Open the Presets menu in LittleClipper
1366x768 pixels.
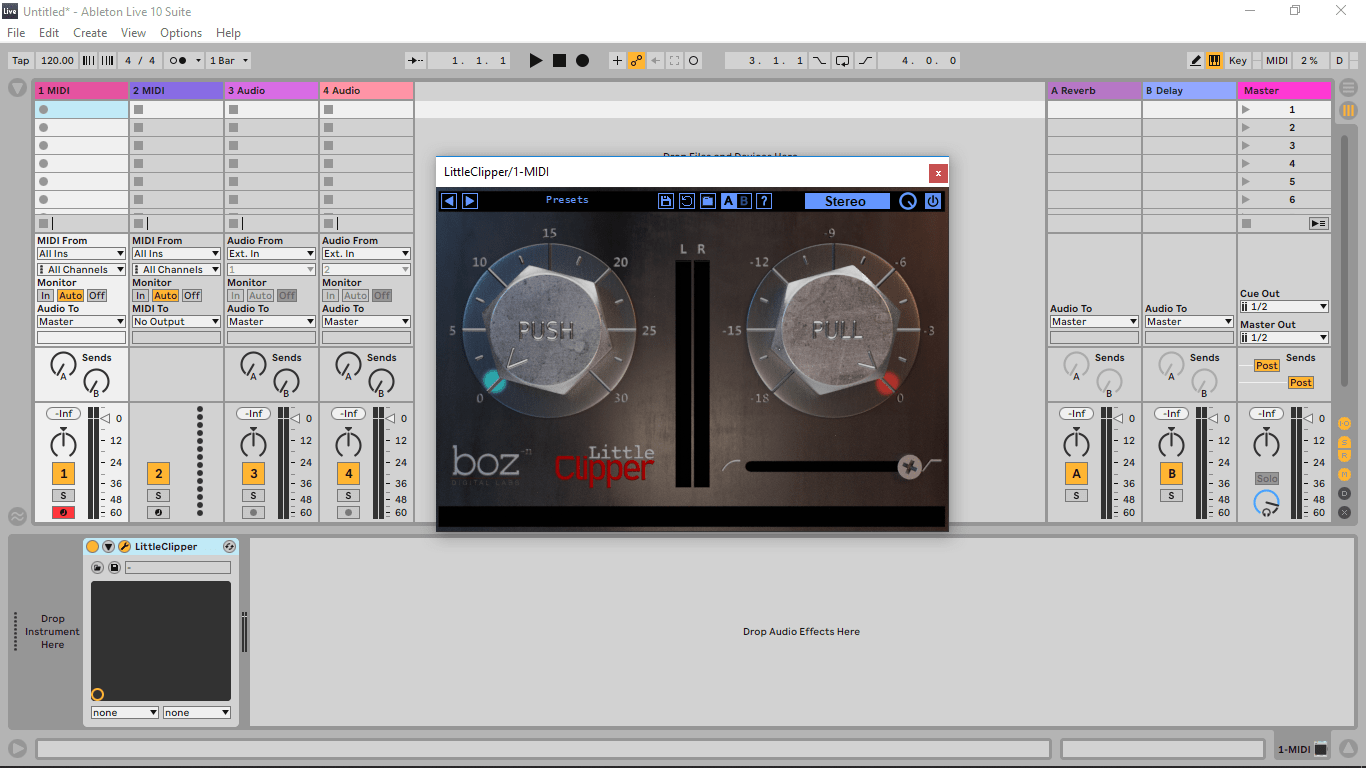coord(567,200)
